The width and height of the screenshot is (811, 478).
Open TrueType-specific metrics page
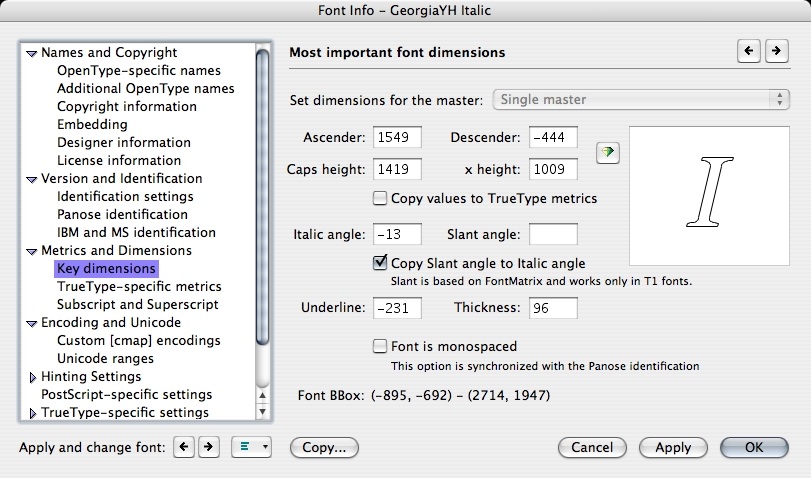(x=139, y=287)
